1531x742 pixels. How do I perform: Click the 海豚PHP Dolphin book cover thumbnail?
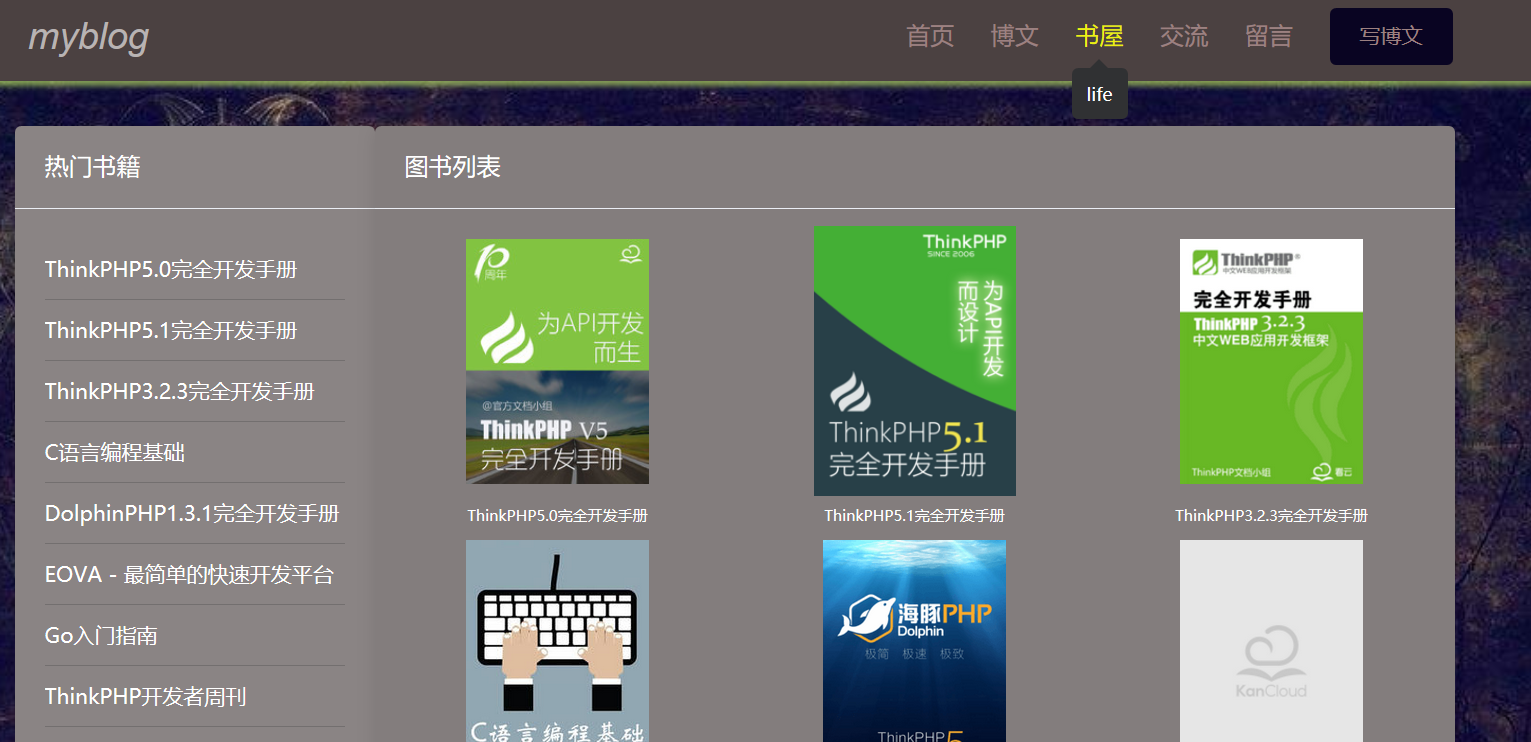pyautogui.click(x=913, y=640)
